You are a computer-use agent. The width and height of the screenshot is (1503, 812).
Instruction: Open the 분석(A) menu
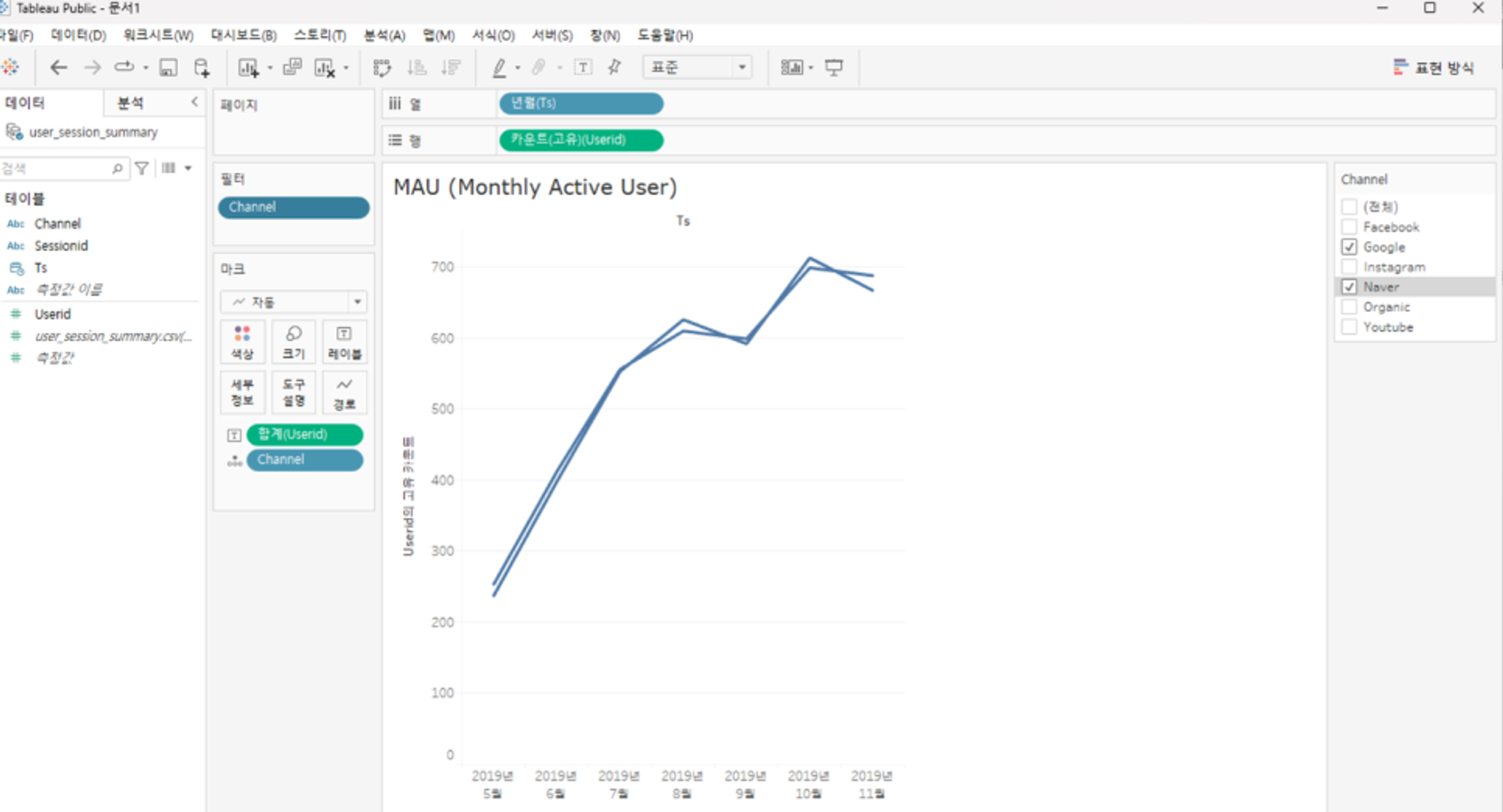coord(384,35)
